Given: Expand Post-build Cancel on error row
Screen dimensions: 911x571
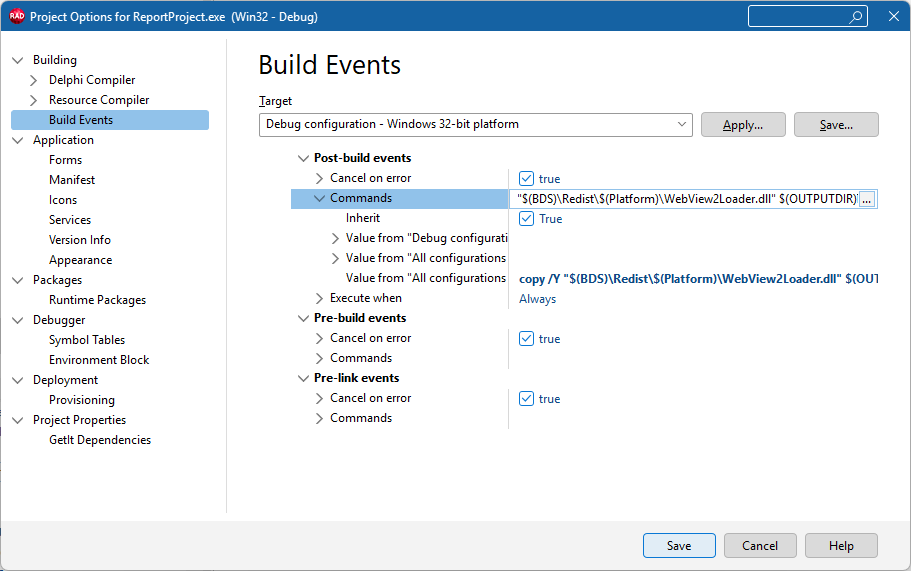Looking at the screenshot, I should [319, 178].
